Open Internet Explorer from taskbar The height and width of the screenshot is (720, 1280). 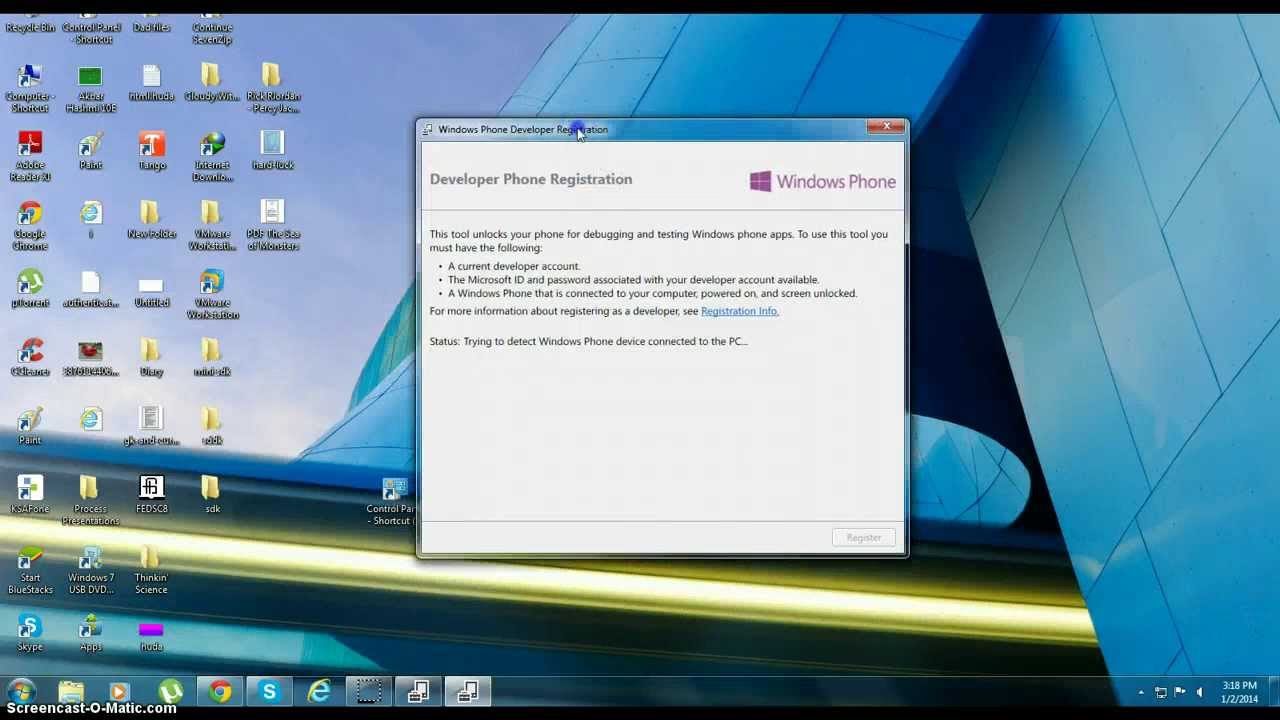point(319,691)
